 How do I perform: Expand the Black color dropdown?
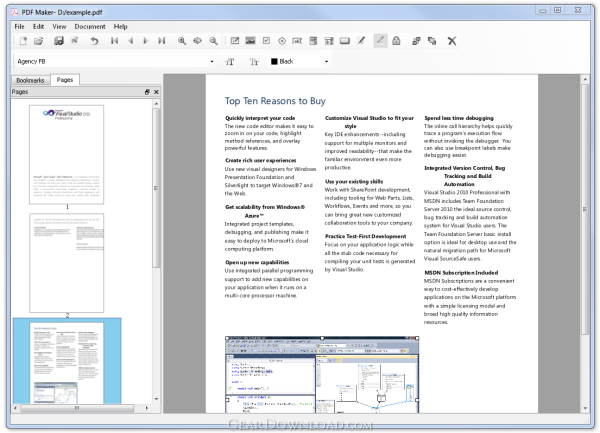coord(326,61)
